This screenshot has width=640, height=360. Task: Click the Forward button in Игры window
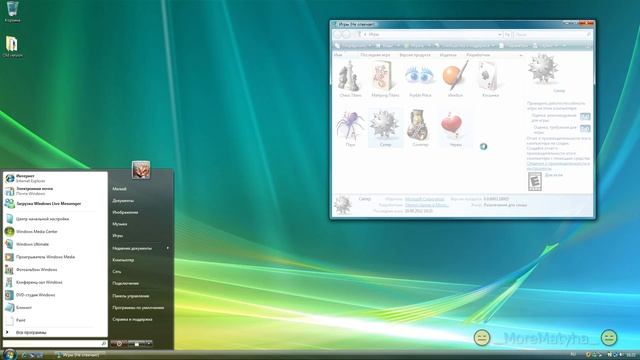click(347, 35)
